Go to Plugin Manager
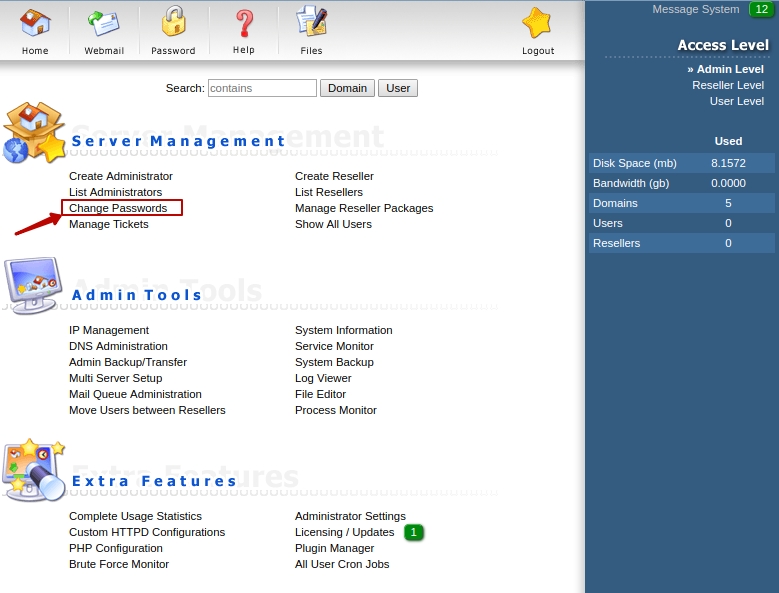779x593 pixels. [x=334, y=548]
